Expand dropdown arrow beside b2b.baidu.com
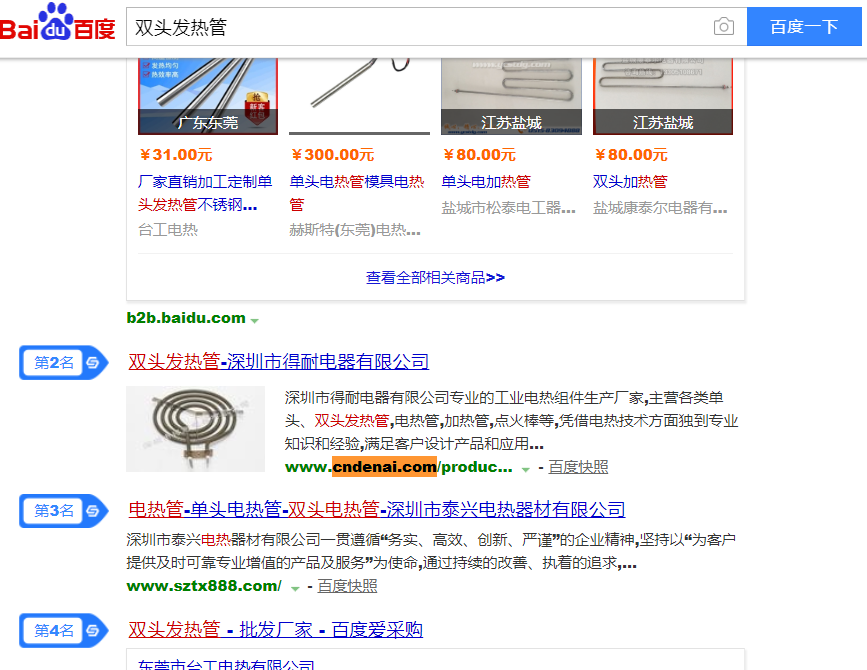The height and width of the screenshot is (670, 867). [254, 320]
